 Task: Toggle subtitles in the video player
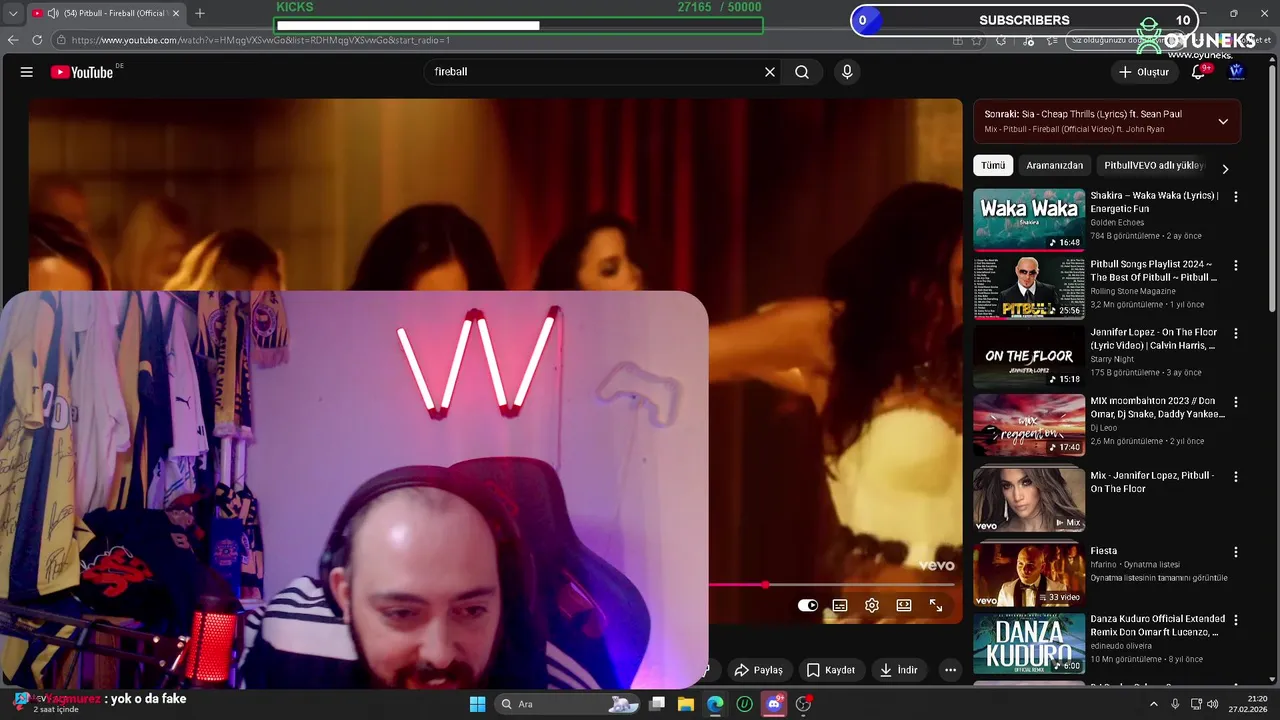[840, 605]
